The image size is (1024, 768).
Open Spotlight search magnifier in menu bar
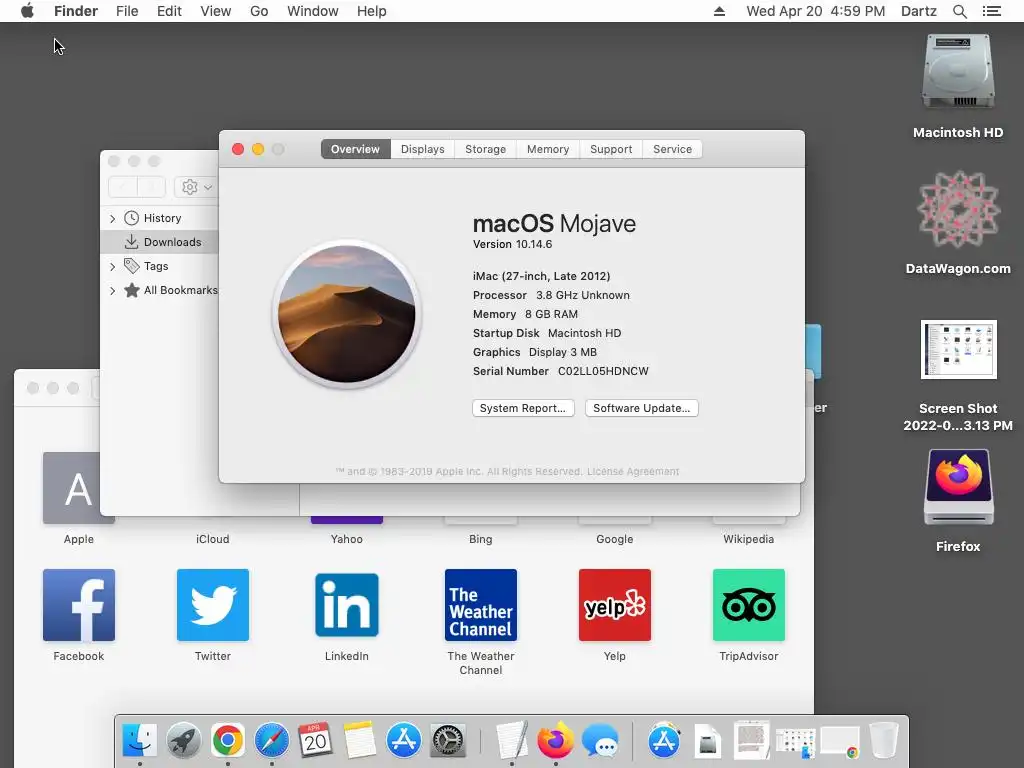959,11
